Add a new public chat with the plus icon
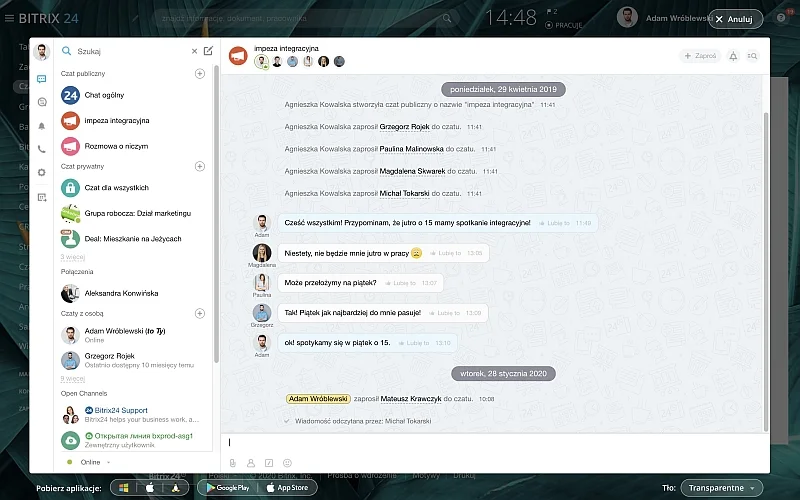Screen dimensions: 800x500 pos(200,73)
